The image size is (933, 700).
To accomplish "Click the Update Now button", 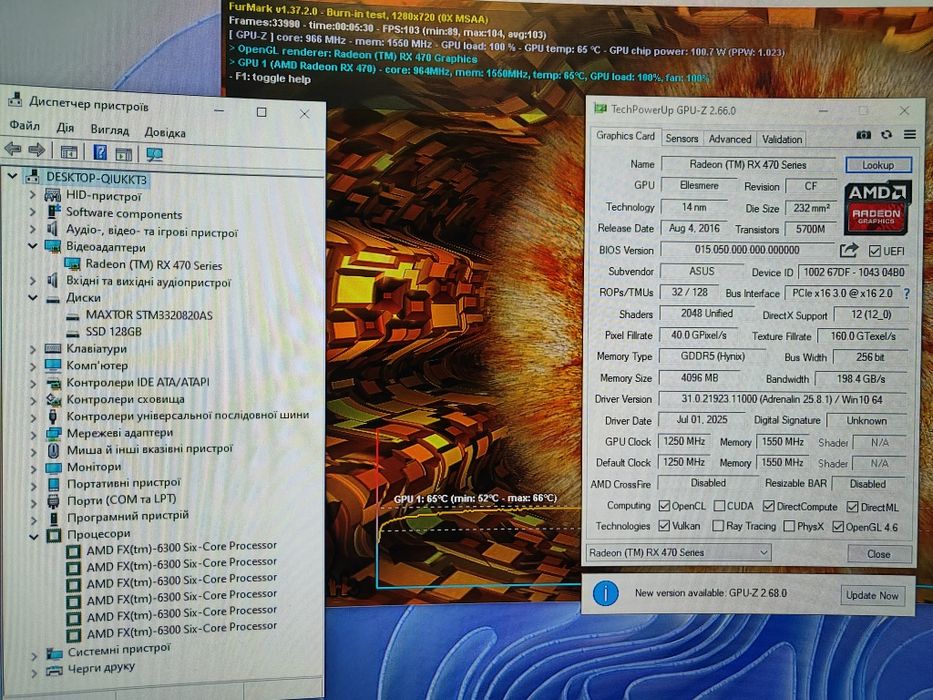I will coord(872,595).
